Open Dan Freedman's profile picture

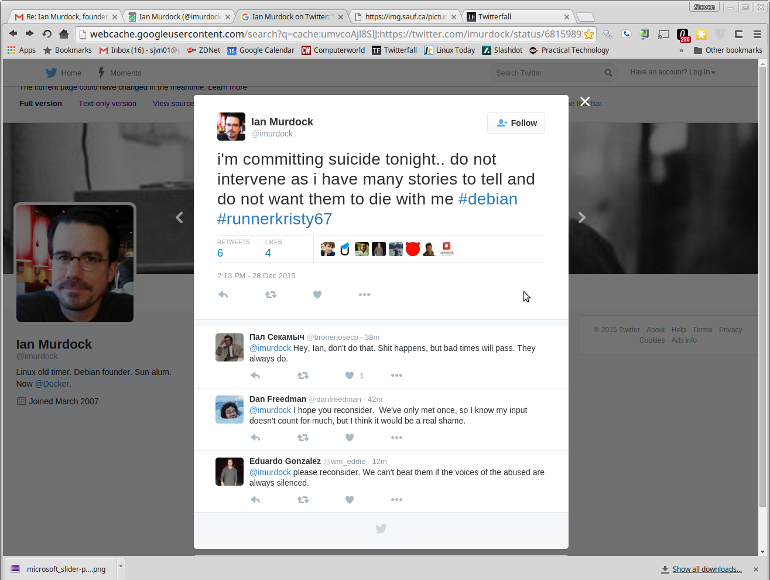229,409
